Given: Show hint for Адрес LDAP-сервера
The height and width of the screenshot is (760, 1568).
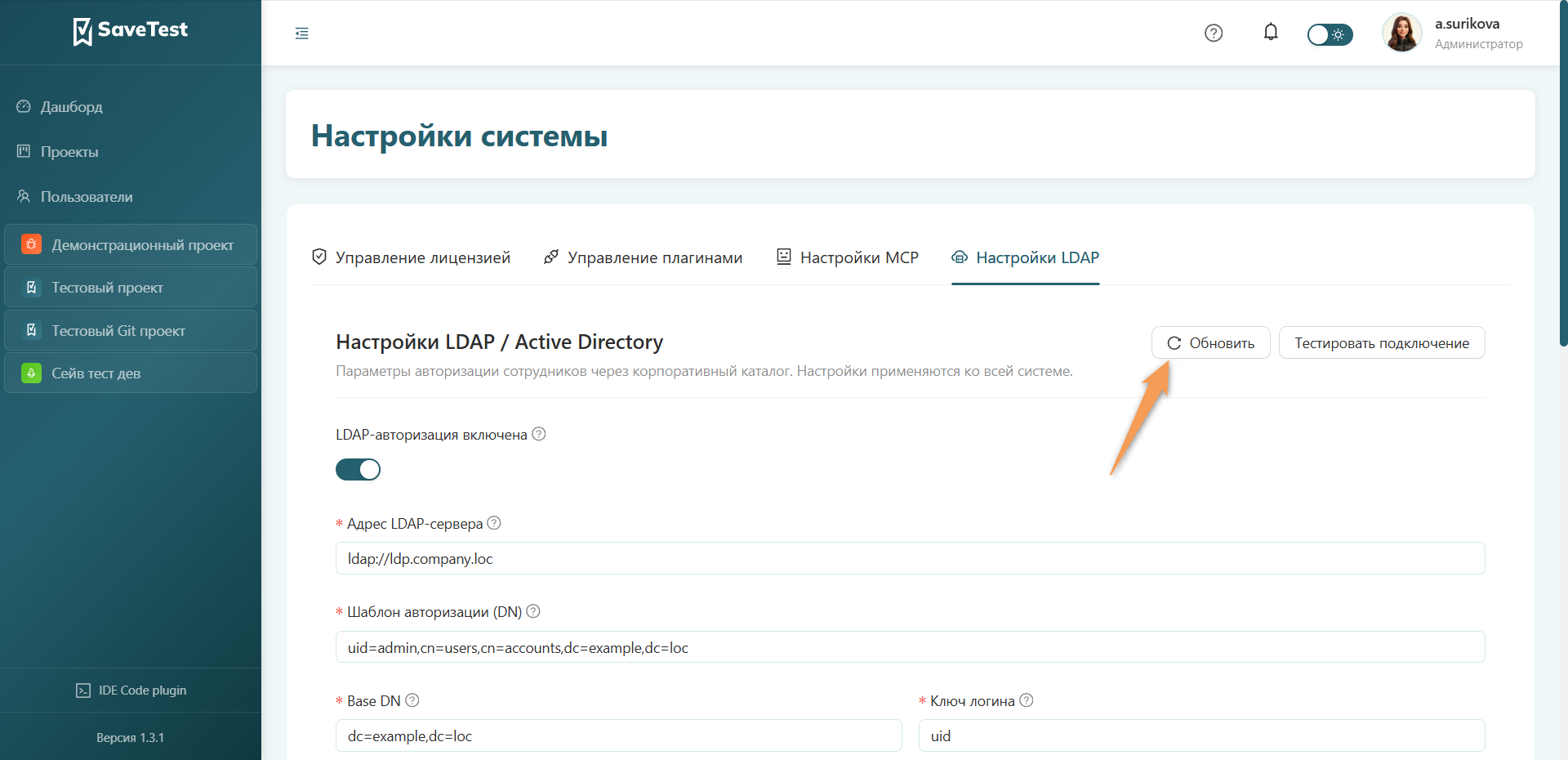Looking at the screenshot, I should click(494, 523).
